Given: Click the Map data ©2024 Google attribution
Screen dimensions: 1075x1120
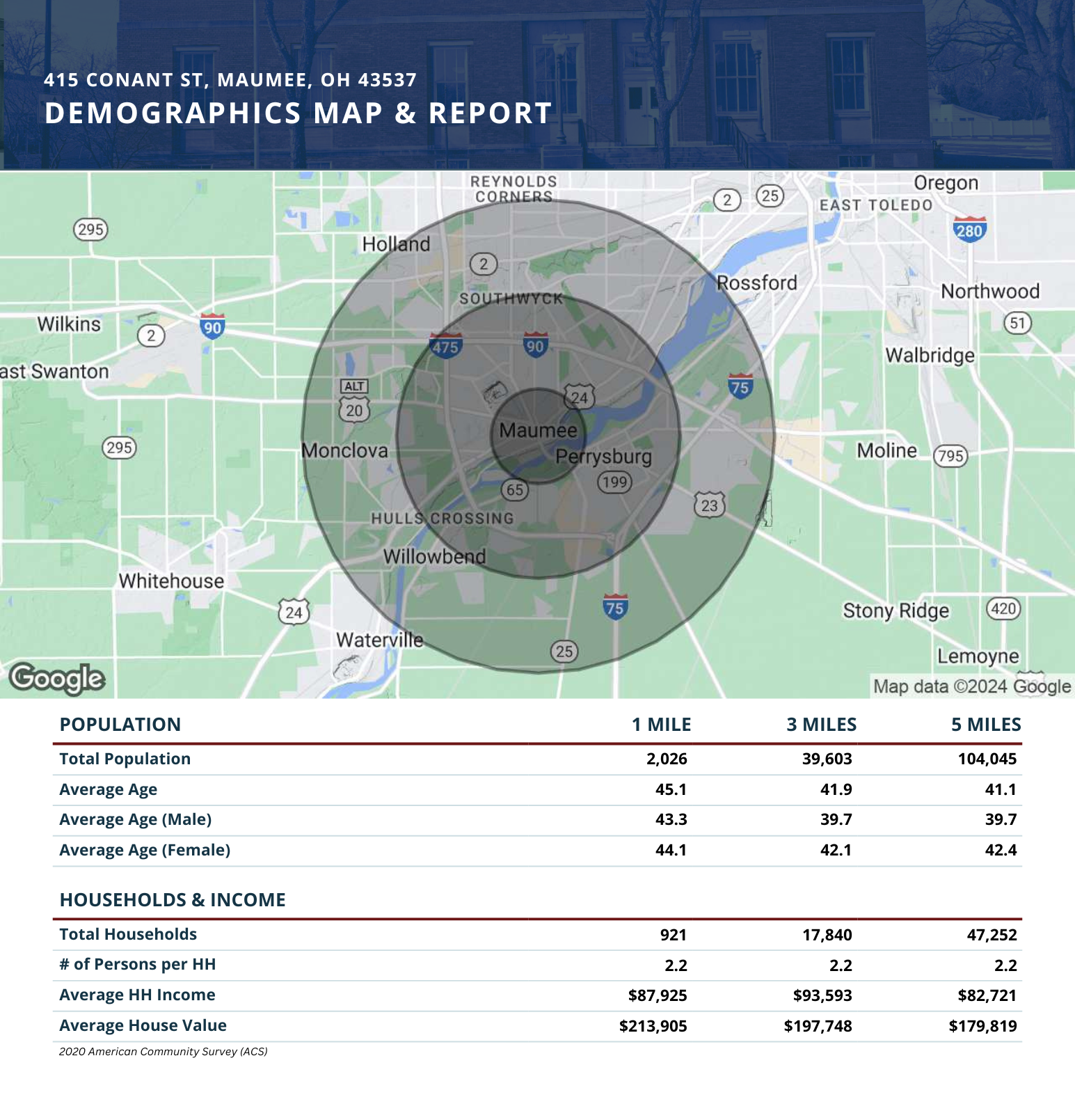Looking at the screenshot, I should [x=972, y=686].
